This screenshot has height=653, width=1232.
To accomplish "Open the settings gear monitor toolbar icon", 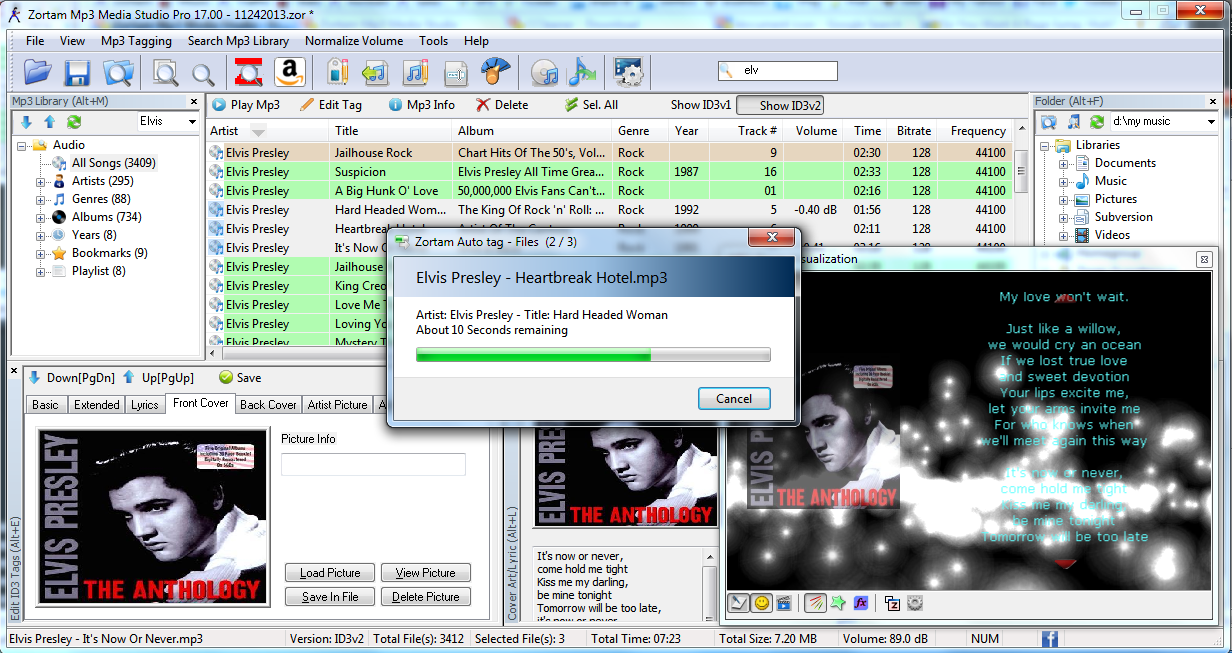I will tap(628, 72).
